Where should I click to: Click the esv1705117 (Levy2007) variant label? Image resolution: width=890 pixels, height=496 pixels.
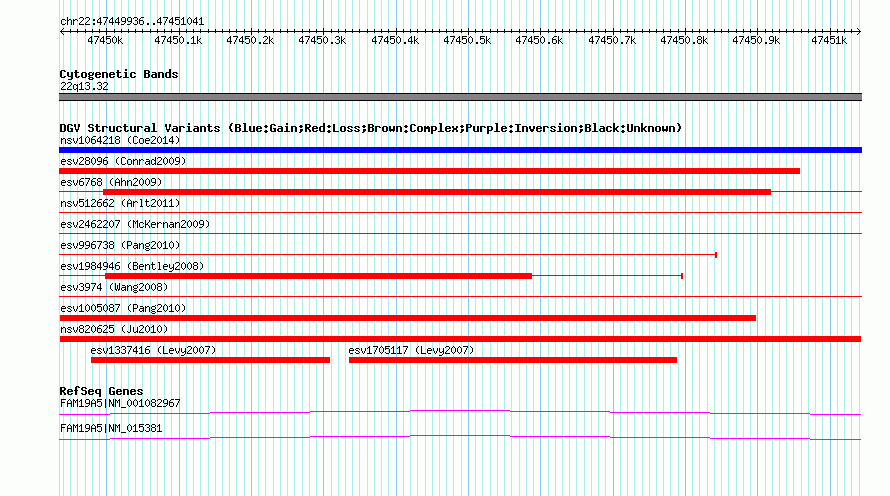click(412, 350)
